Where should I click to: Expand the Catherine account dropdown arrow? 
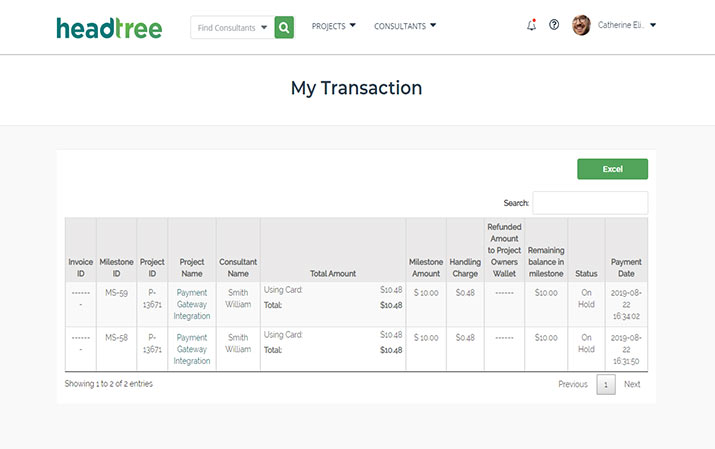point(653,26)
